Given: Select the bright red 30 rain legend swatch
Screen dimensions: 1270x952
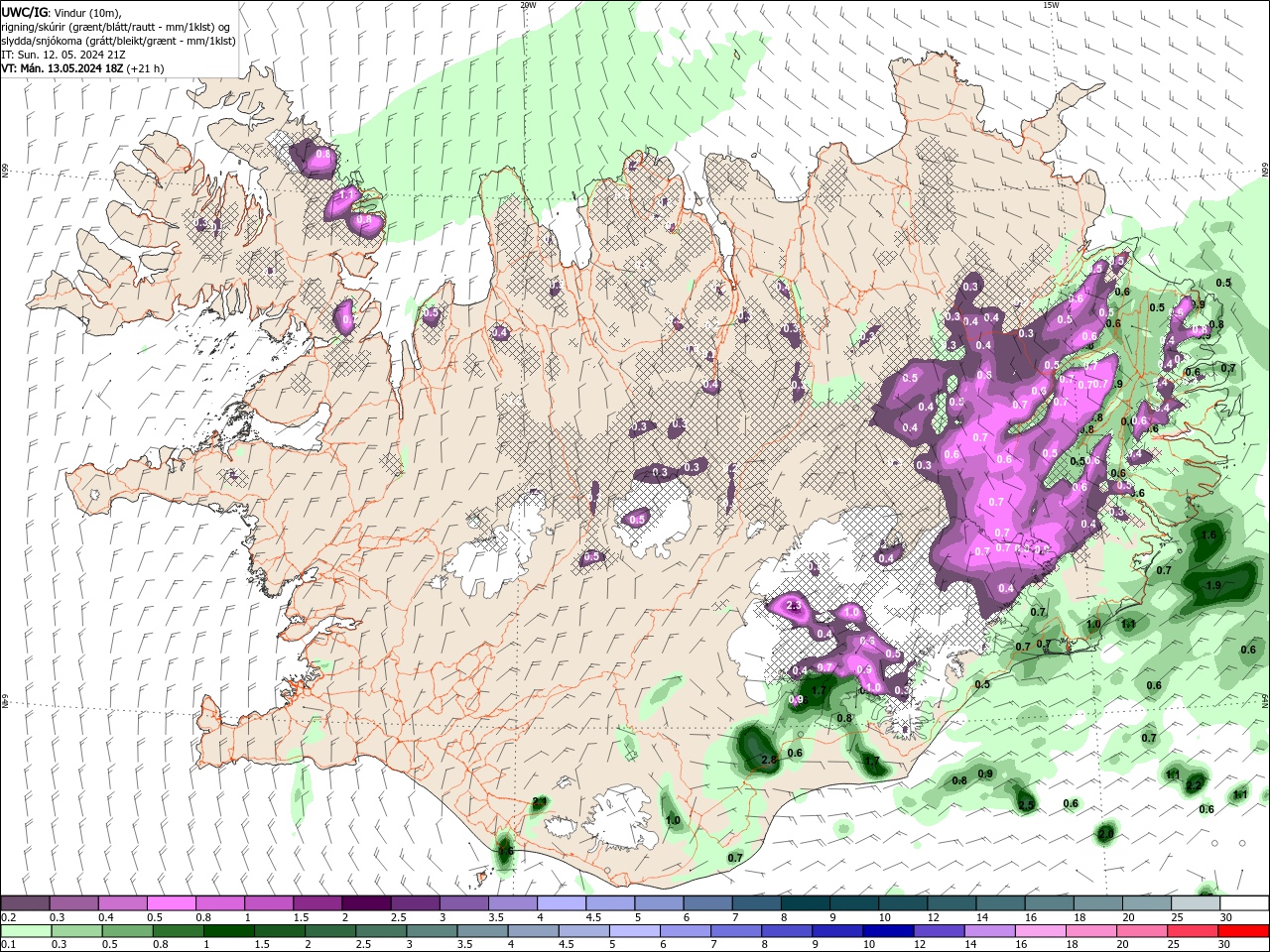Looking at the screenshot, I should (x=1243, y=931).
